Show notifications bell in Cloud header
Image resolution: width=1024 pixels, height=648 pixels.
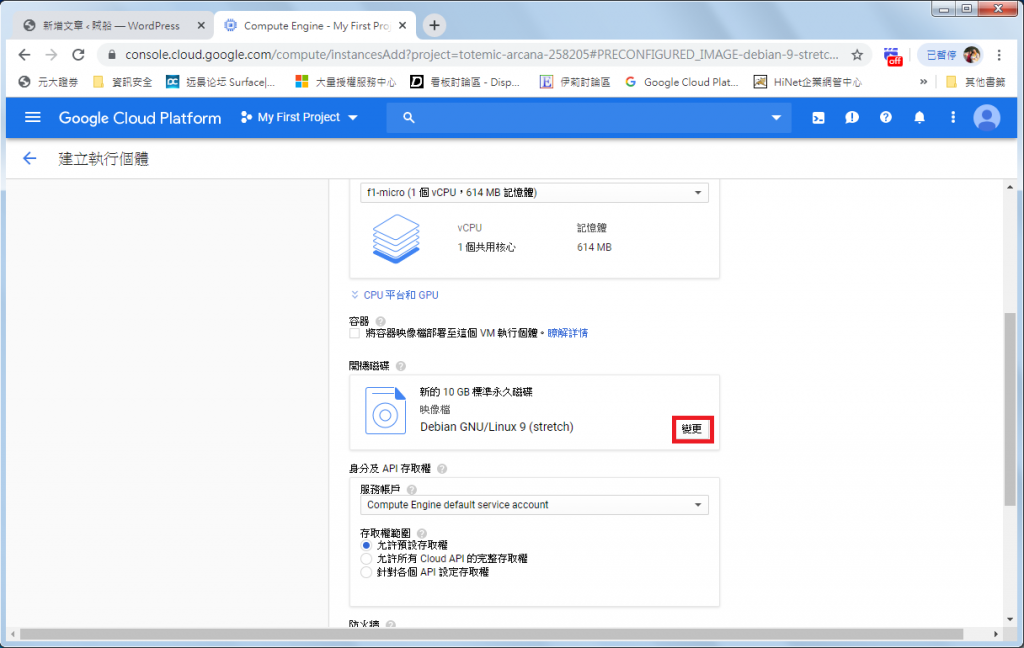tap(920, 118)
